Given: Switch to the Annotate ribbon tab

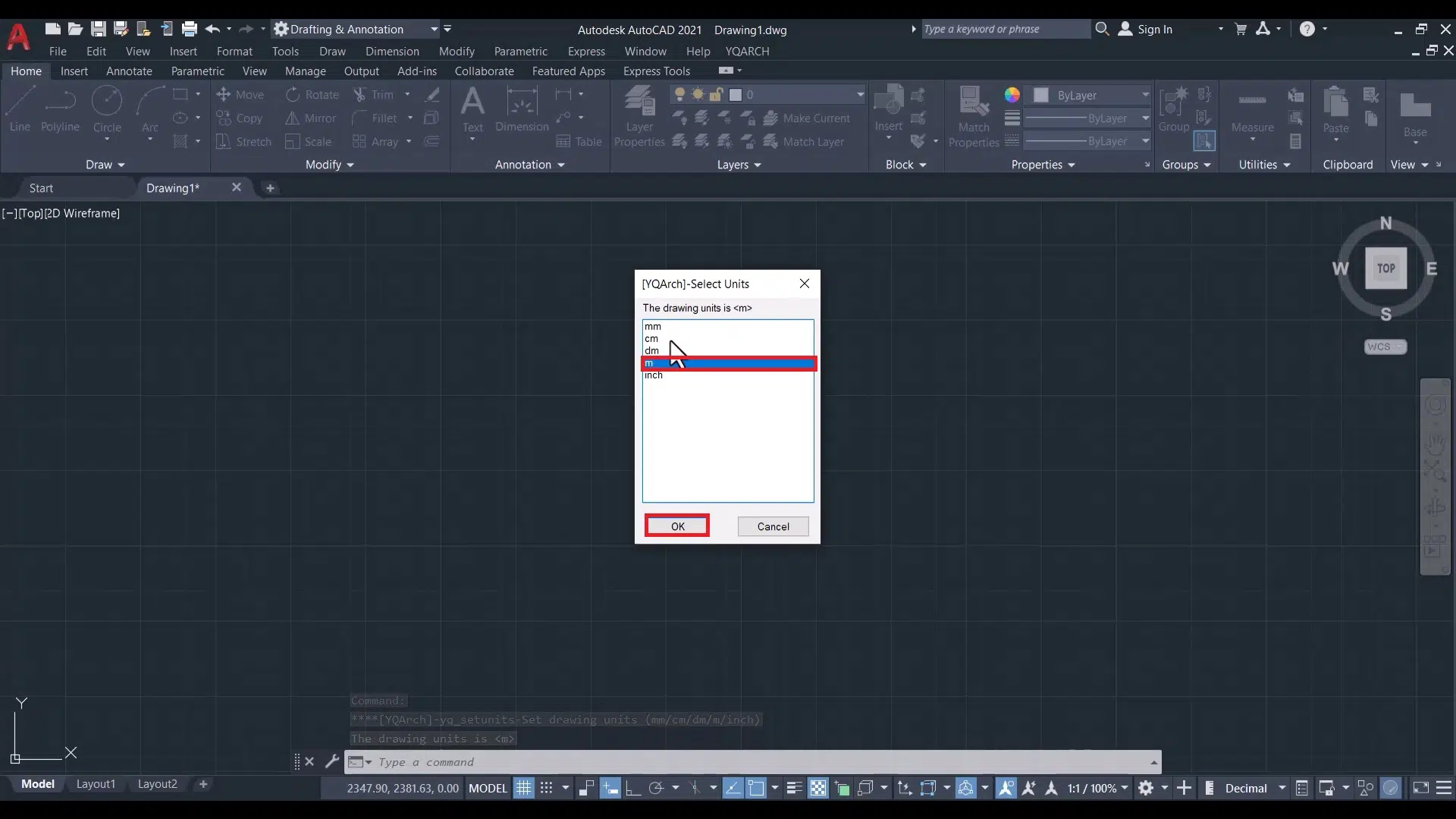Looking at the screenshot, I should (129, 71).
